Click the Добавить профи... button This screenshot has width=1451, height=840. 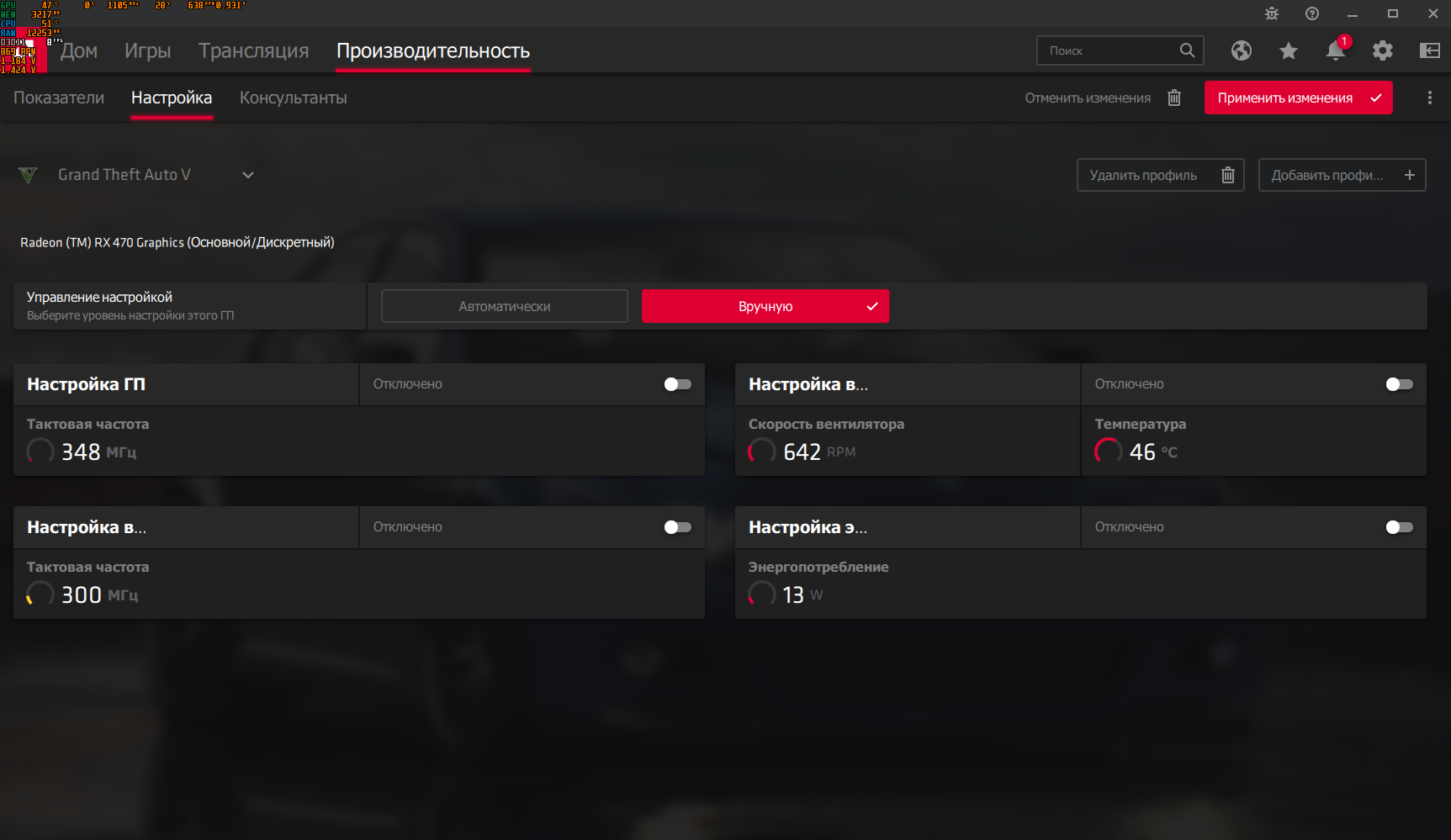(x=1342, y=175)
